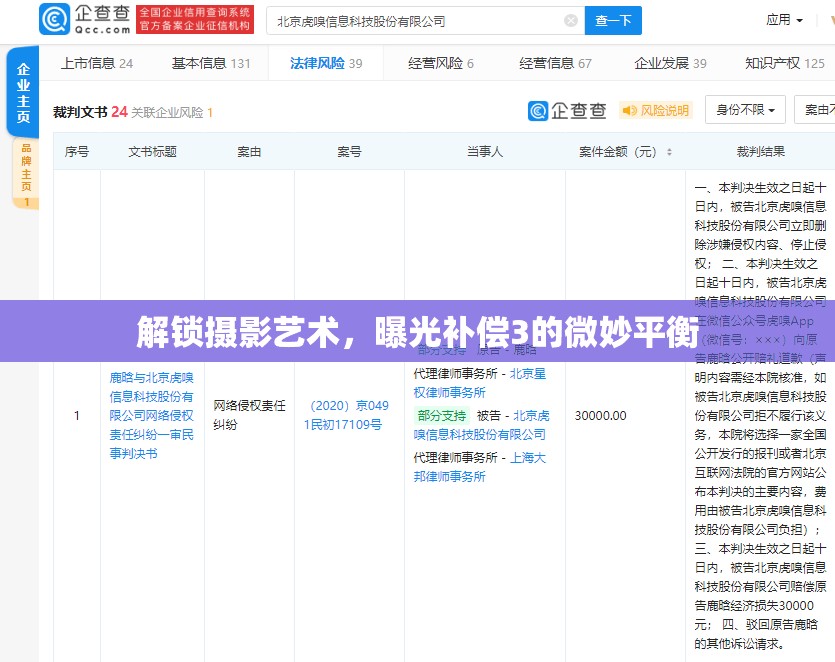Open 鹿晗与北京虎嗅 judgment document link
This screenshot has height=662, width=835.
[x=152, y=415]
